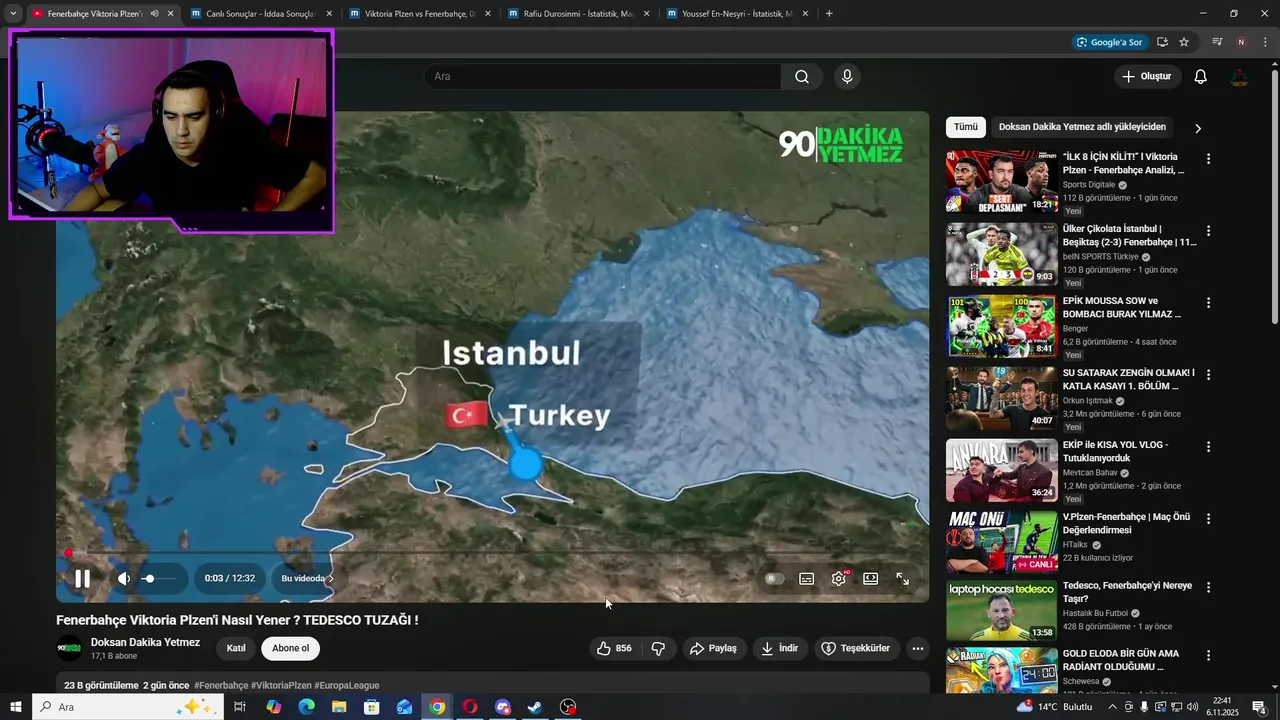Viewport: 1280px width, 720px height.
Task: Bookmark this page with the star icon
Action: point(1184,42)
